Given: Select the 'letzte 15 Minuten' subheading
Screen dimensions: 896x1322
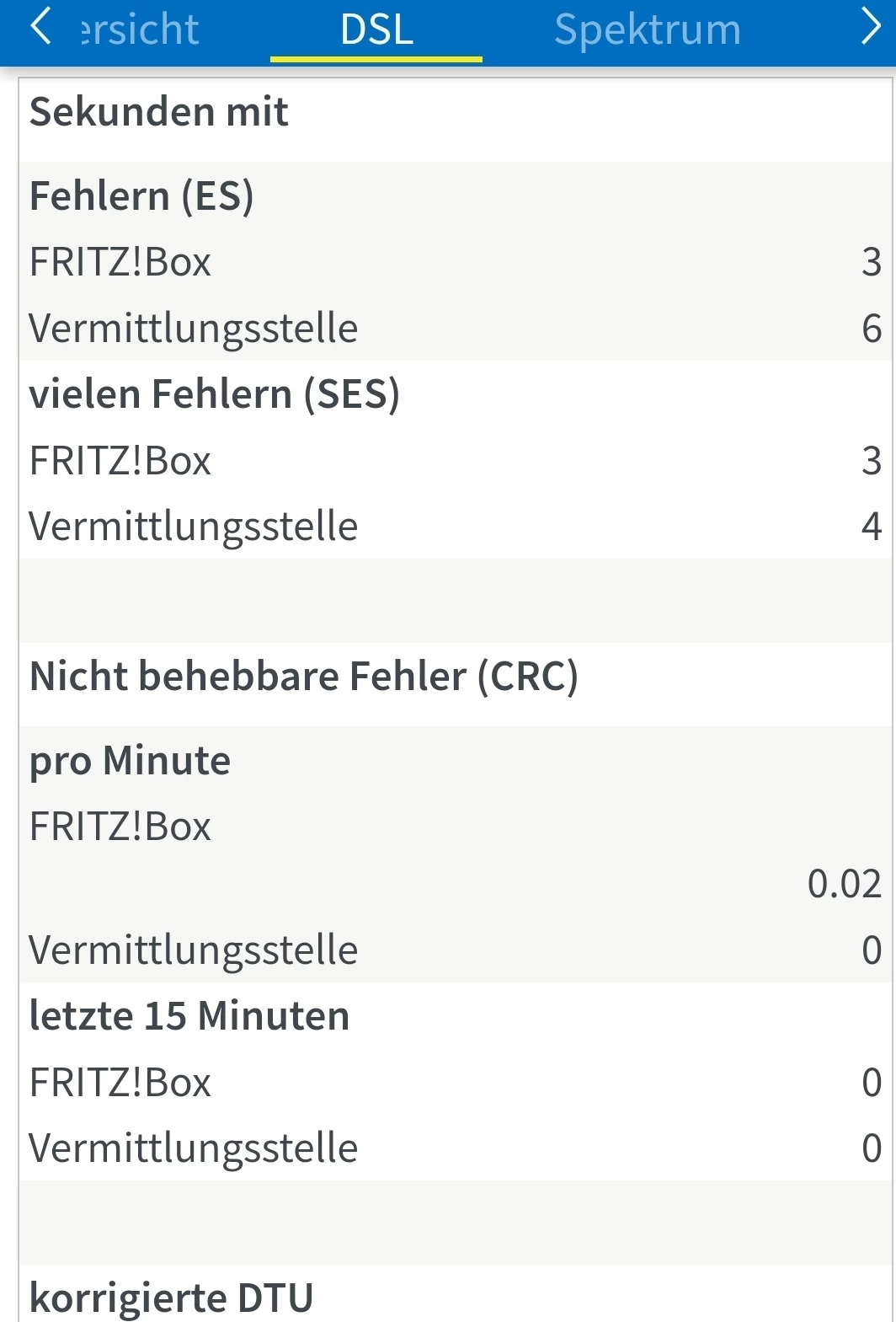Looking at the screenshot, I should [189, 1016].
